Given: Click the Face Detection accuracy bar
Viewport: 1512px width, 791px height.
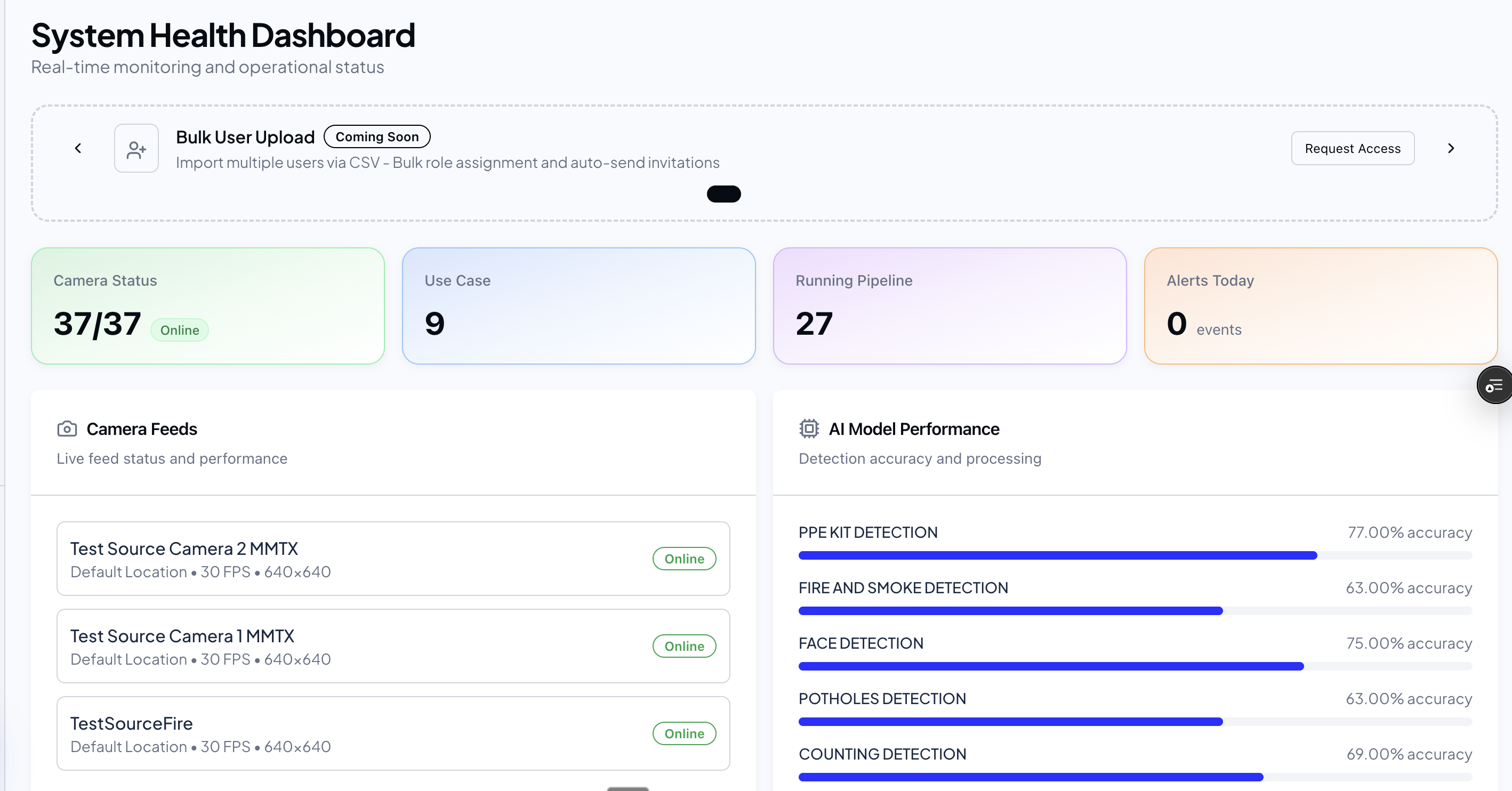Looking at the screenshot, I should point(1135,666).
